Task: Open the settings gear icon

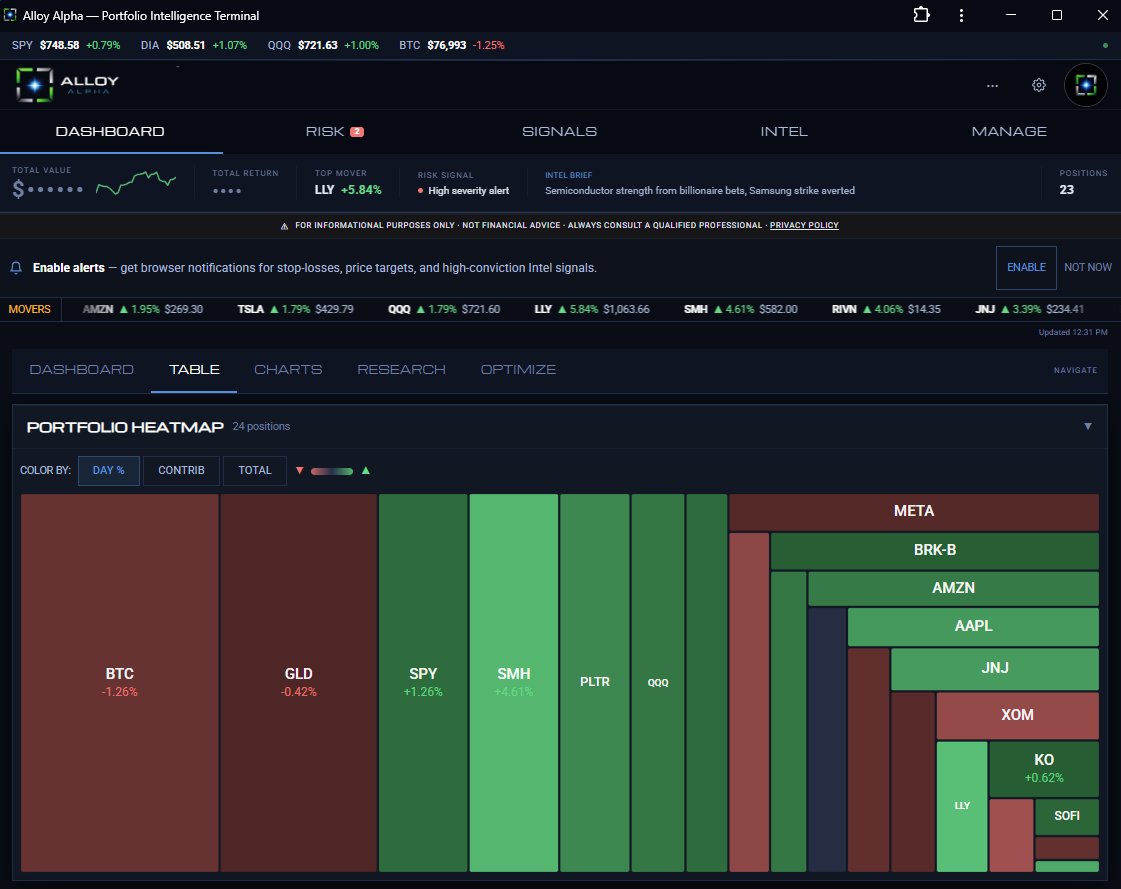Action: pos(1039,85)
